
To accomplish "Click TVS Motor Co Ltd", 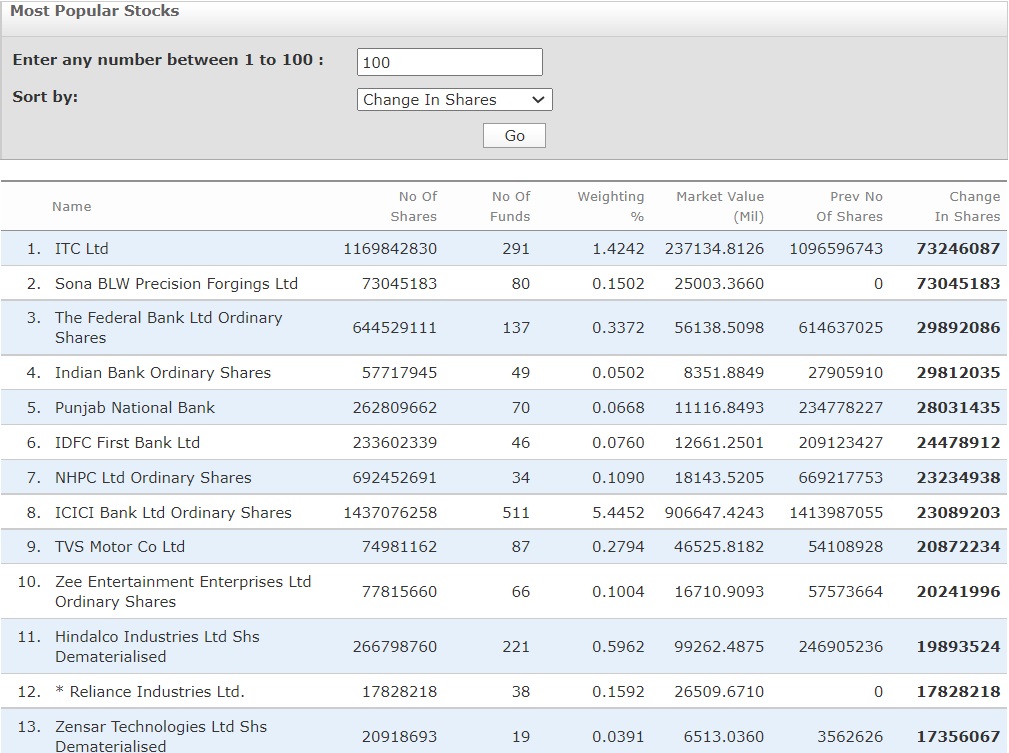I will 119,546.
